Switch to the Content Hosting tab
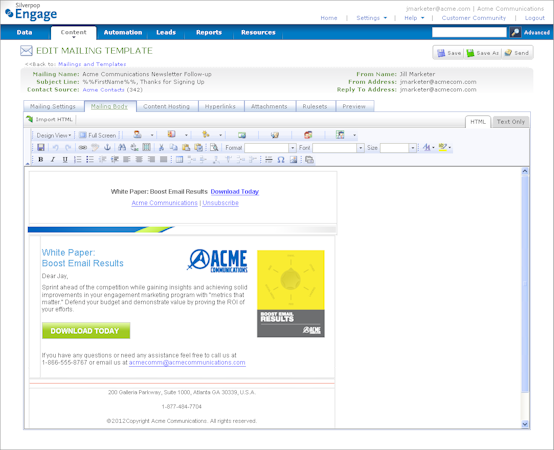Image resolution: width=554 pixels, height=450 pixels. [x=166, y=106]
